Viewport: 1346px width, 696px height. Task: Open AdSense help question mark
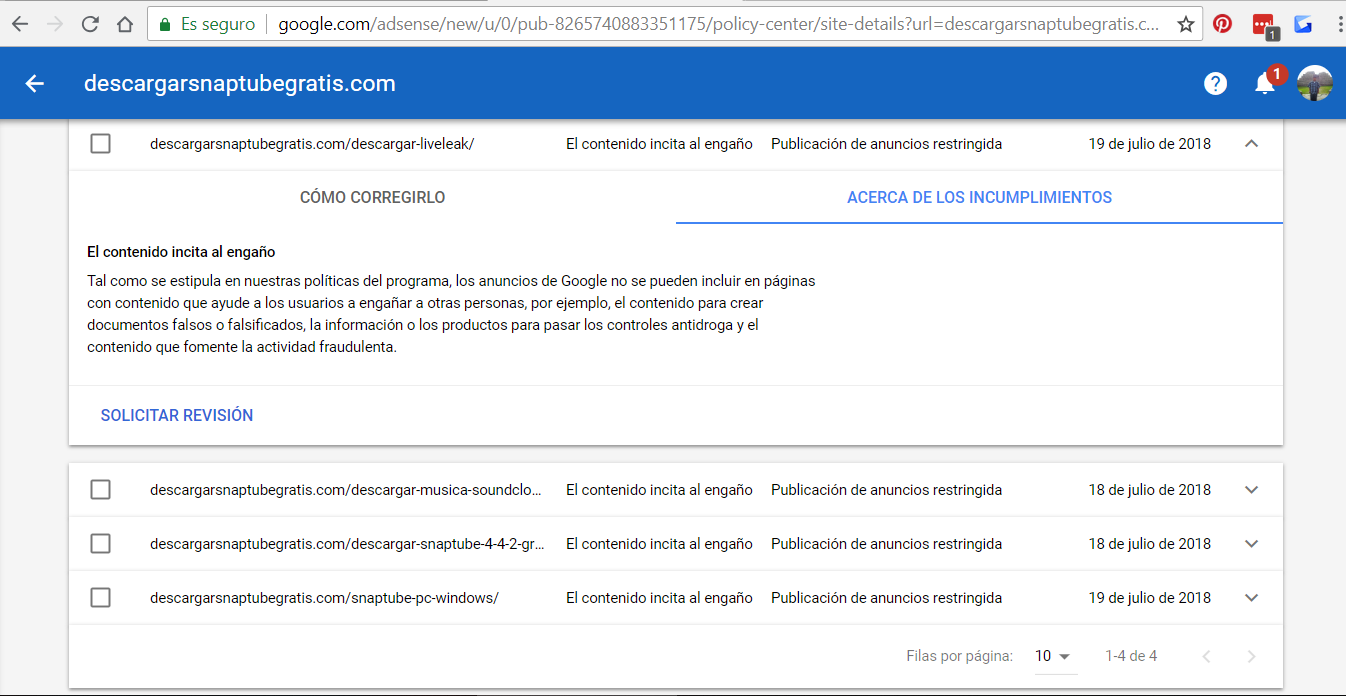coord(1215,84)
